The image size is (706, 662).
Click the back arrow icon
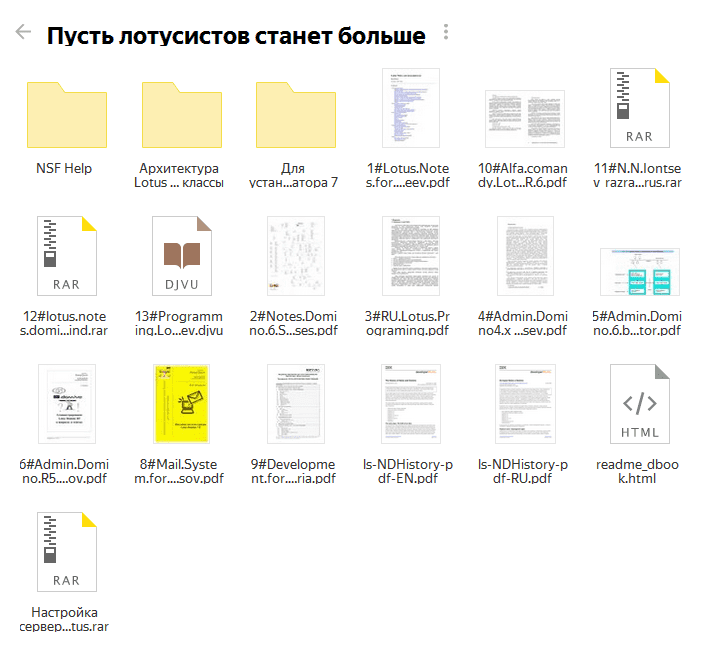pos(24,32)
